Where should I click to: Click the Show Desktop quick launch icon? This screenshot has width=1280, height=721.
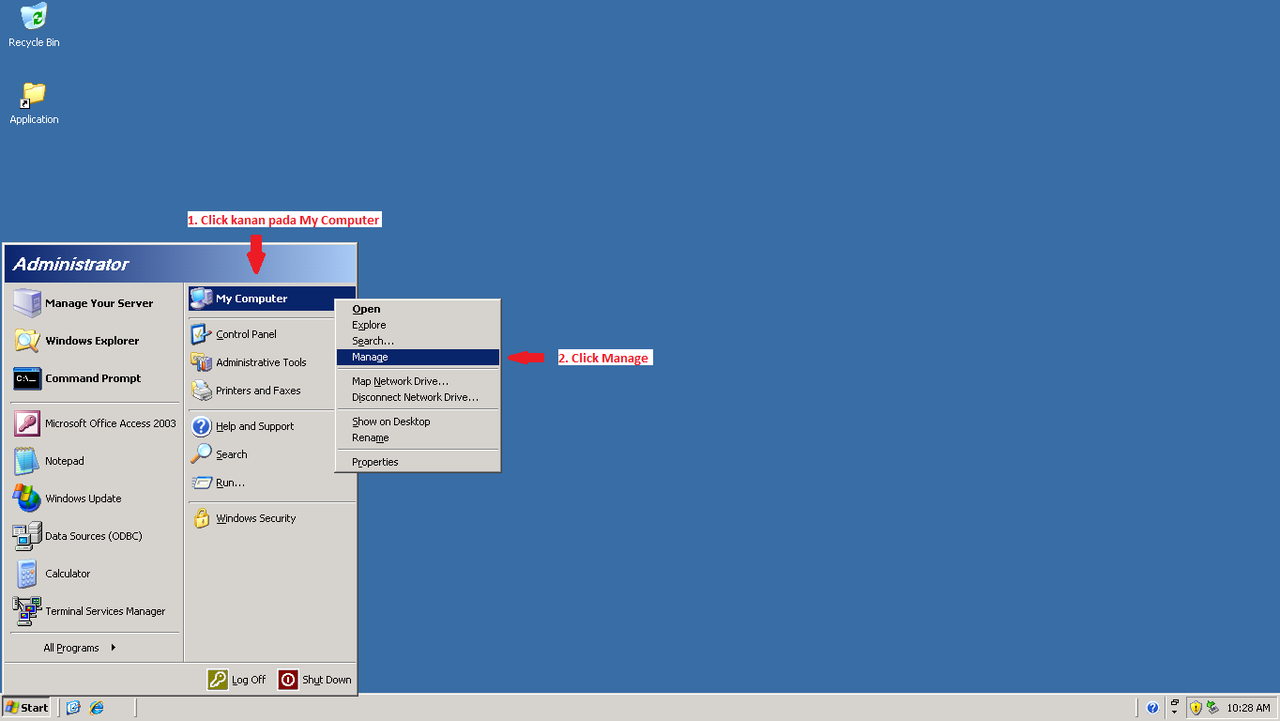(x=73, y=707)
